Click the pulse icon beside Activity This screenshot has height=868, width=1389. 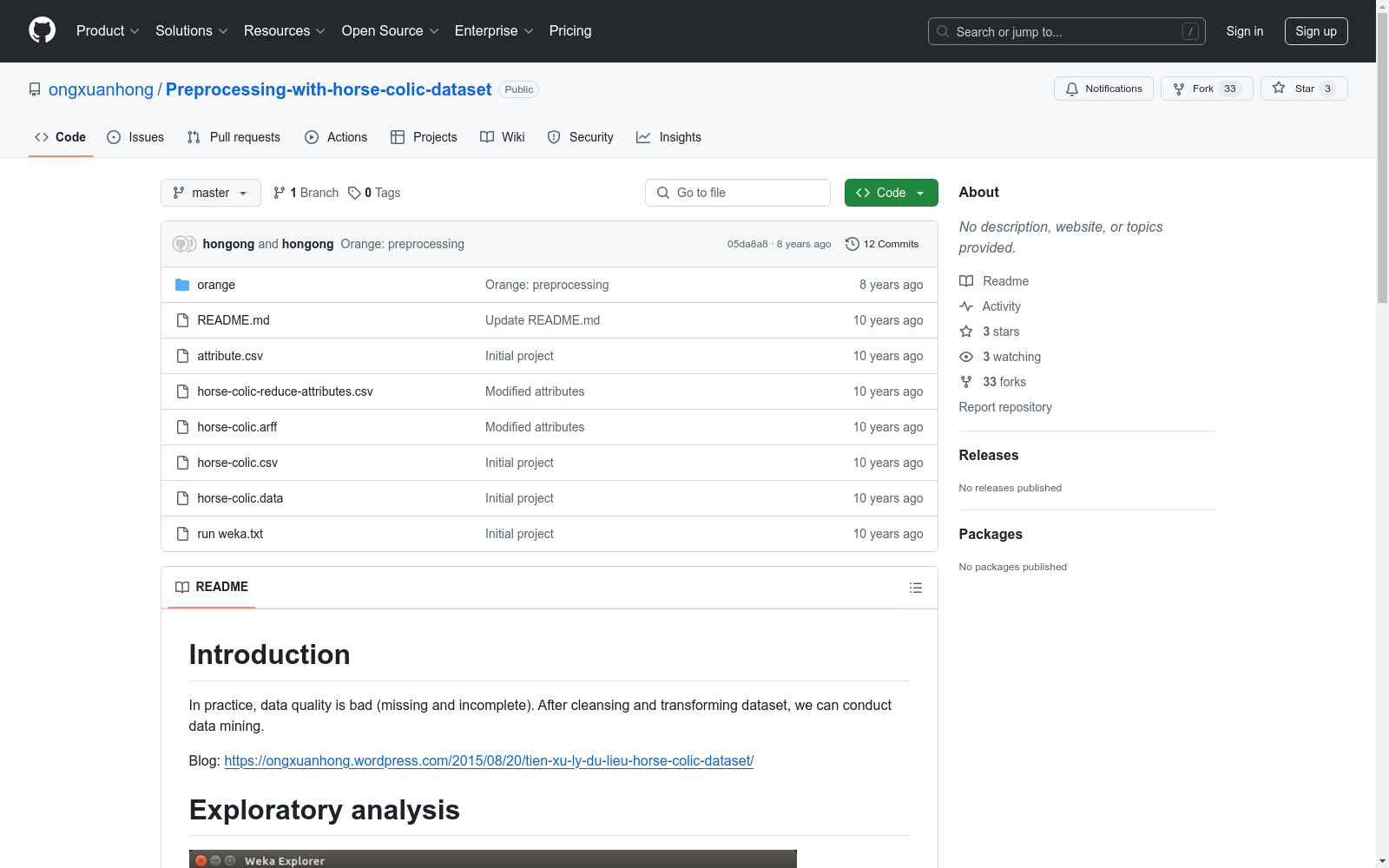966,306
